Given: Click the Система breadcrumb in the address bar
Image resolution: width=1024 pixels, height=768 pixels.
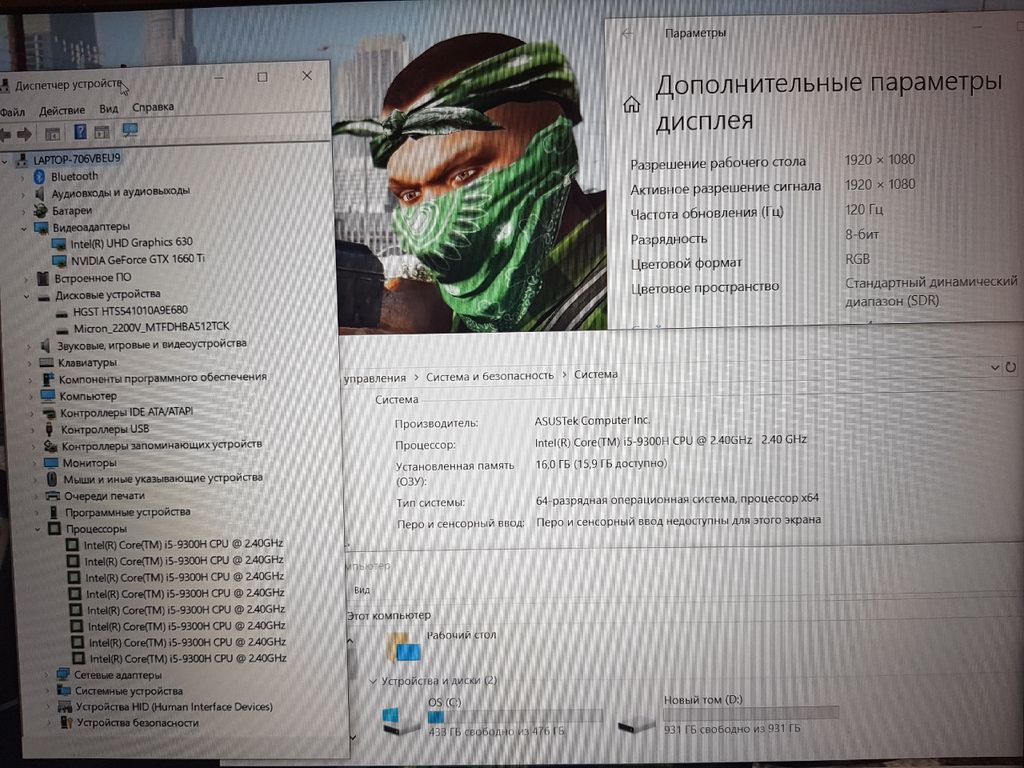Looking at the screenshot, I should 596,374.
